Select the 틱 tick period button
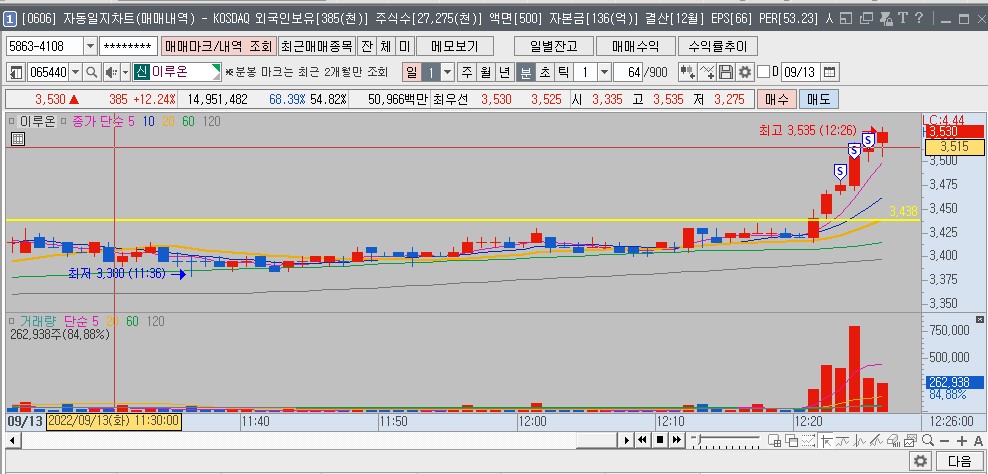Screen dimensions: 988x474 pyautogui.click(x=563, y=72)
